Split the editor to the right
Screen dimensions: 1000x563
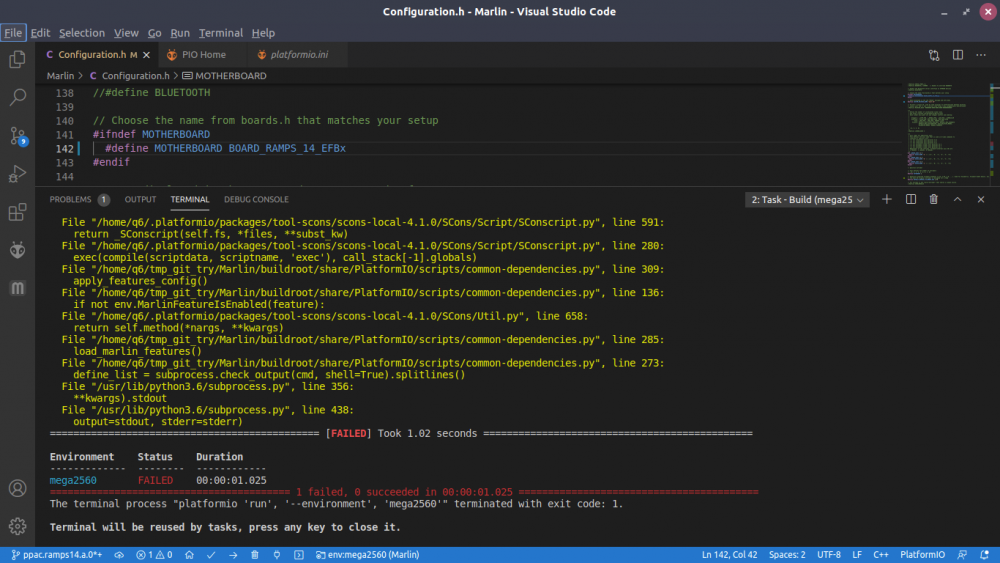tap(956, 55)
